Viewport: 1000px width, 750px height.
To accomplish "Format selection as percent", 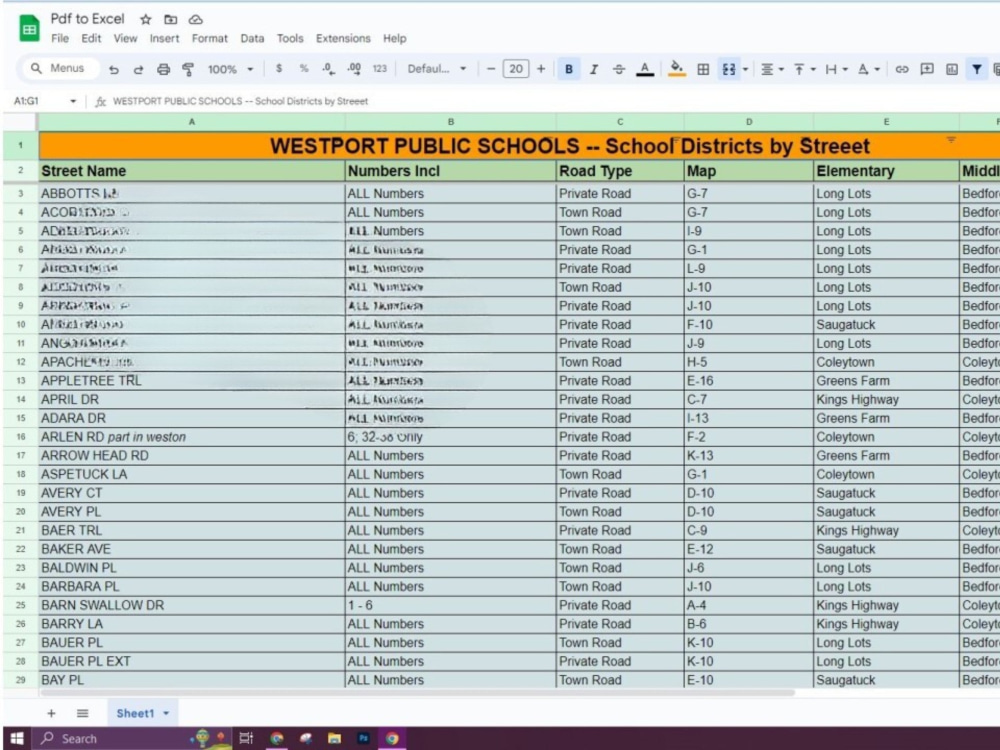I will point(304,68).
